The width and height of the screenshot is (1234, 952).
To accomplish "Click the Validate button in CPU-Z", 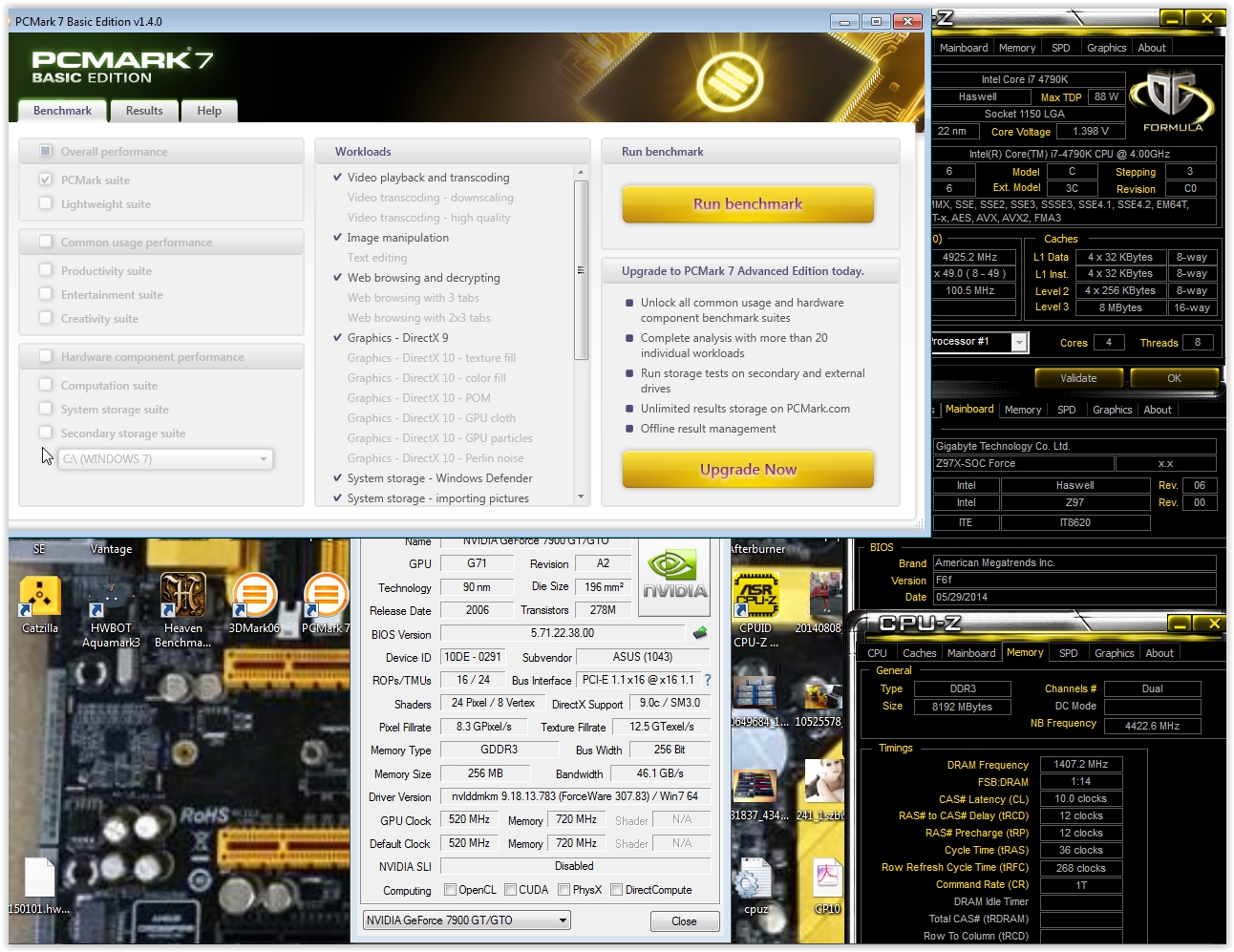I will [1078, 378].
